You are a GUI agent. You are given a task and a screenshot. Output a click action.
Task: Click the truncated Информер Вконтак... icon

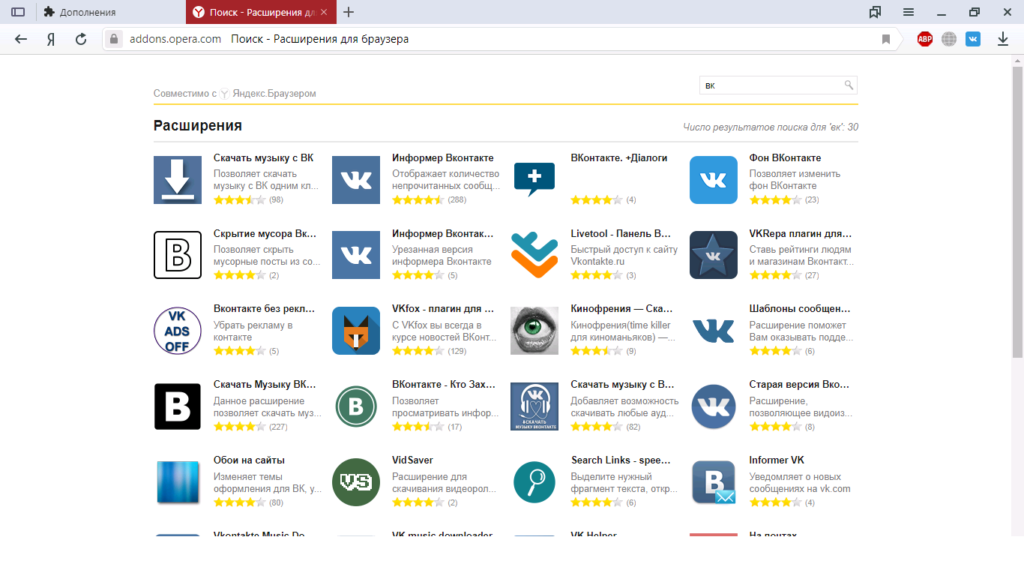pyautogui.click(x=356, y=255)
